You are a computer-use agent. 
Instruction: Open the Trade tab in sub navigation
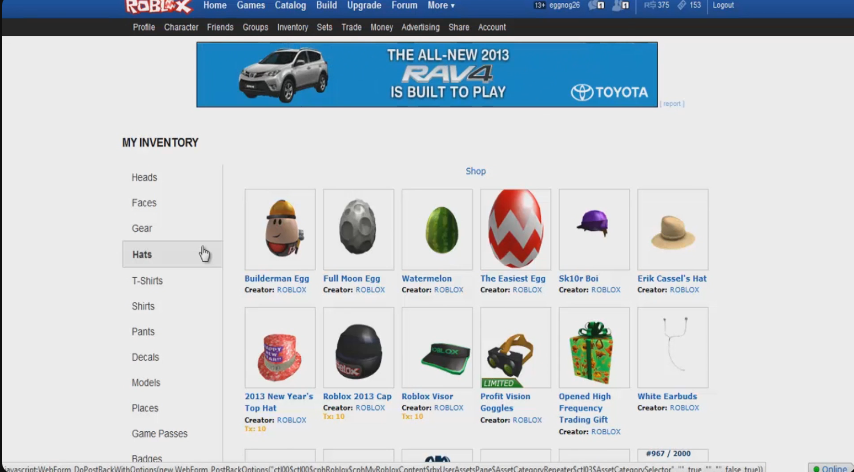pyautogui.click(x=351, y=28)
